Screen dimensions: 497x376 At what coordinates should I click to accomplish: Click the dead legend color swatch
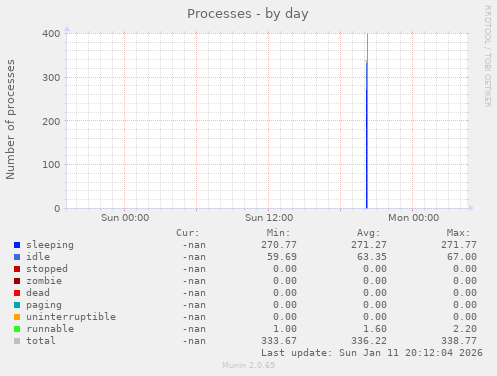point(17,293)
